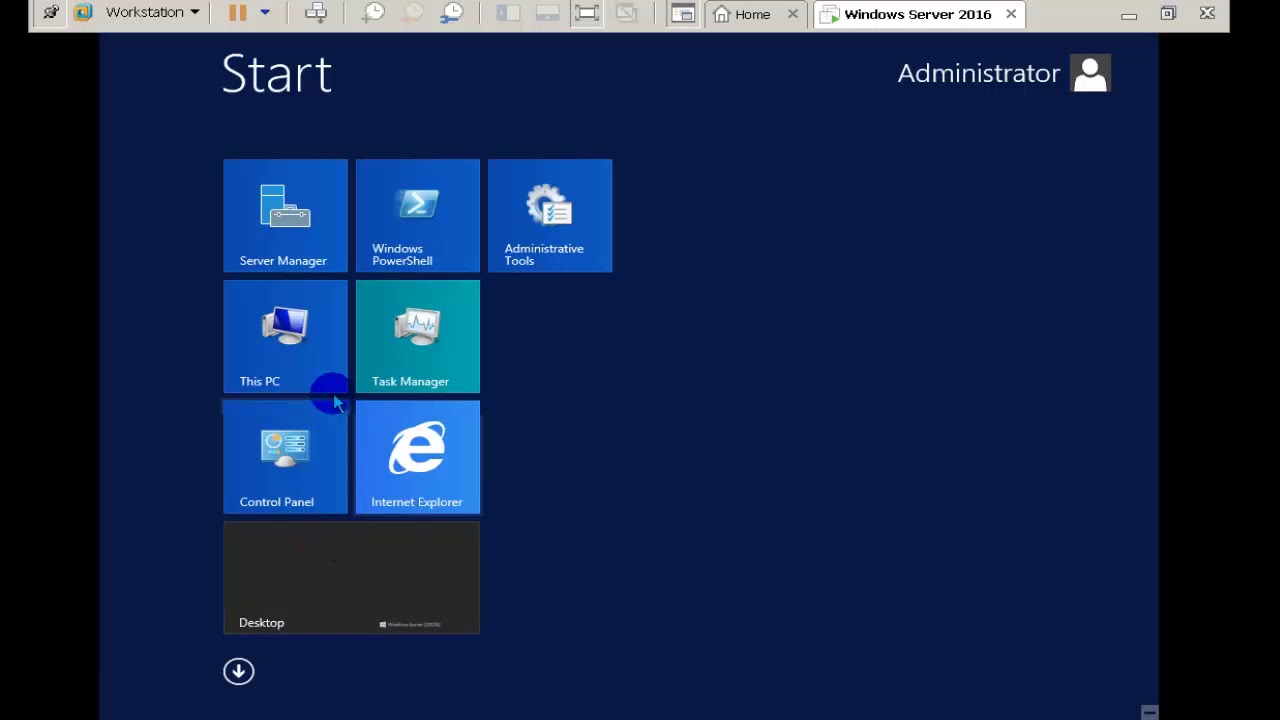Image resolution: width=1280 pixels, height=720 pixels.
Task: Switch to Unity mode icon
Action: 626,13
